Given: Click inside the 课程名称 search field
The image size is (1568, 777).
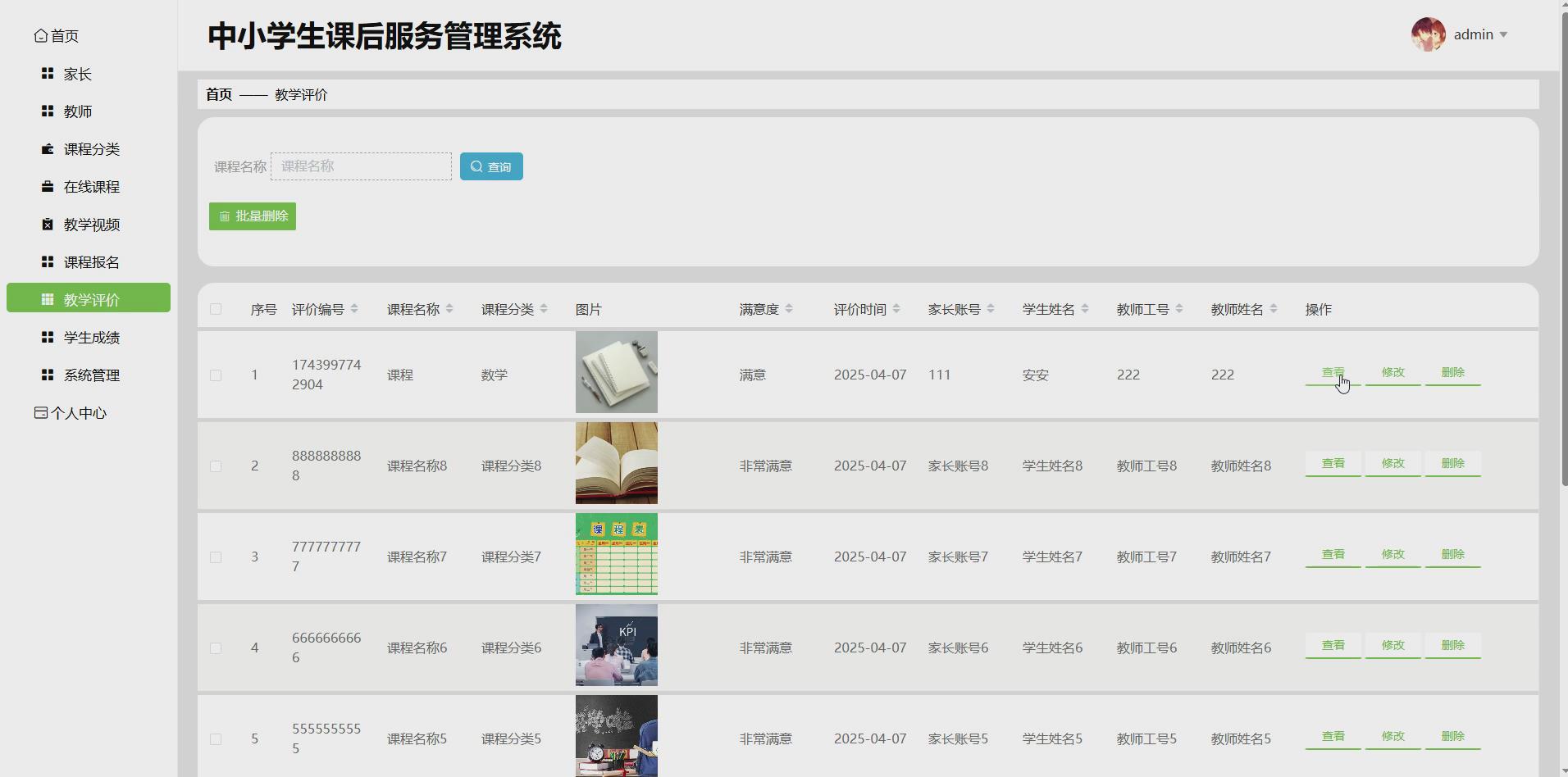Looking at the screenshot, I should (x=361, y=166).
